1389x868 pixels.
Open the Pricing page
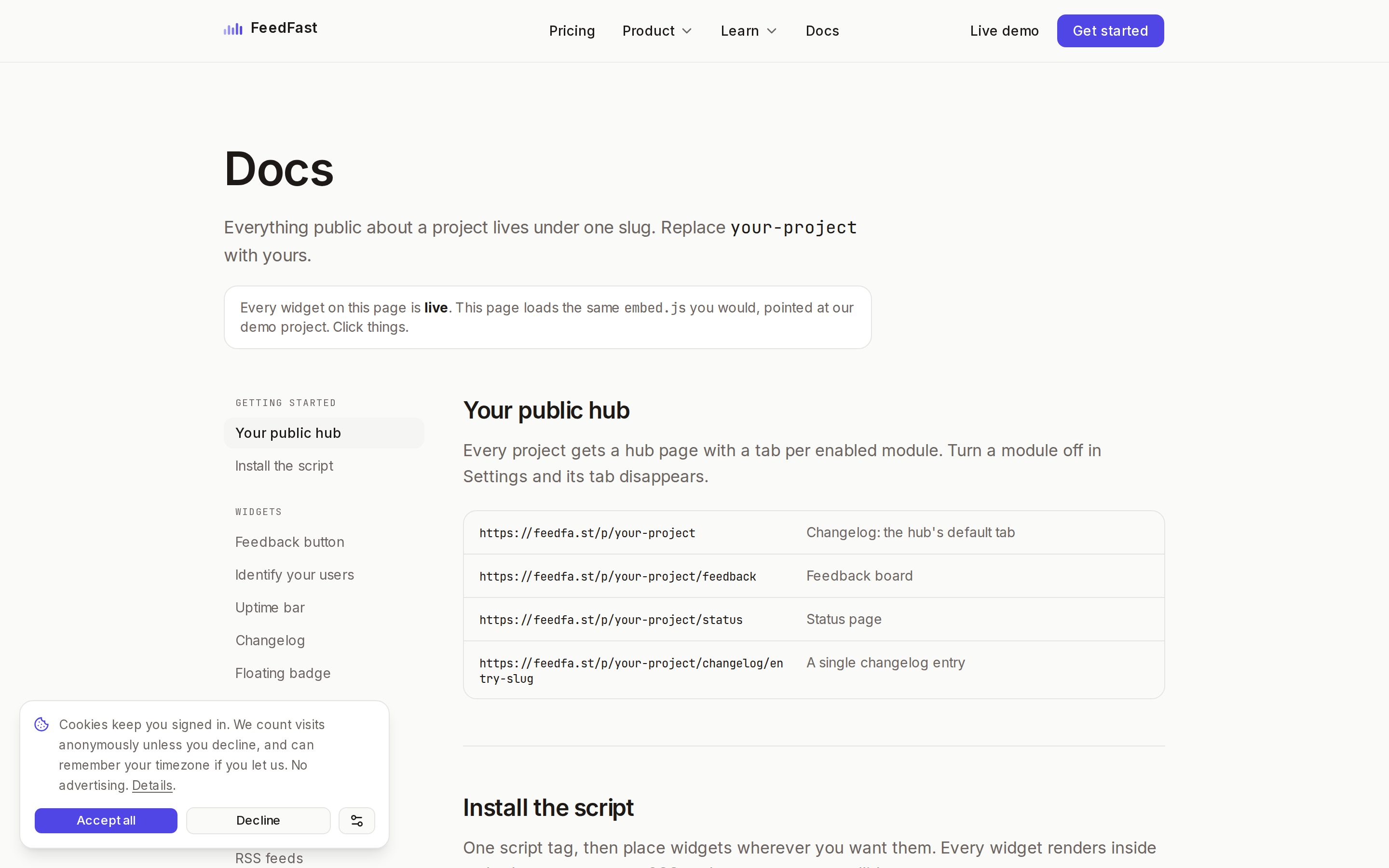[x=572, y=31]
